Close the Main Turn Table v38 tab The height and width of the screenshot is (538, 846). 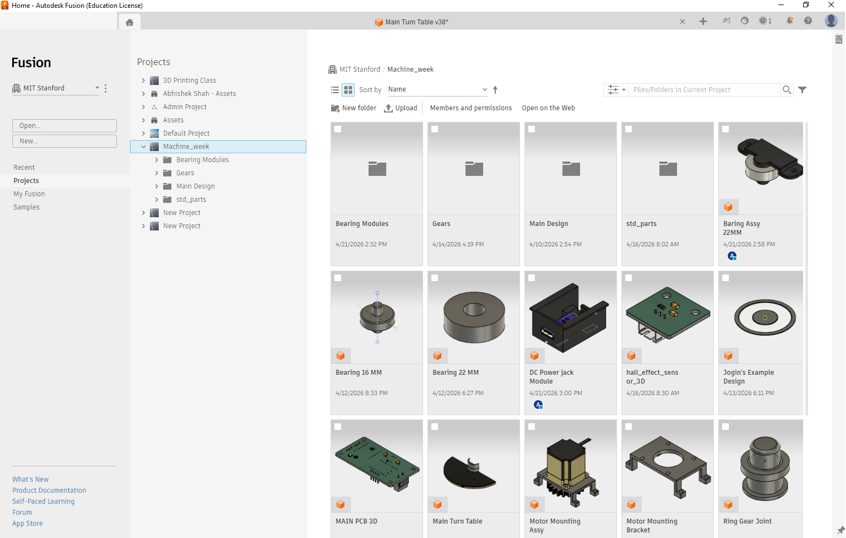coord(683,22)
